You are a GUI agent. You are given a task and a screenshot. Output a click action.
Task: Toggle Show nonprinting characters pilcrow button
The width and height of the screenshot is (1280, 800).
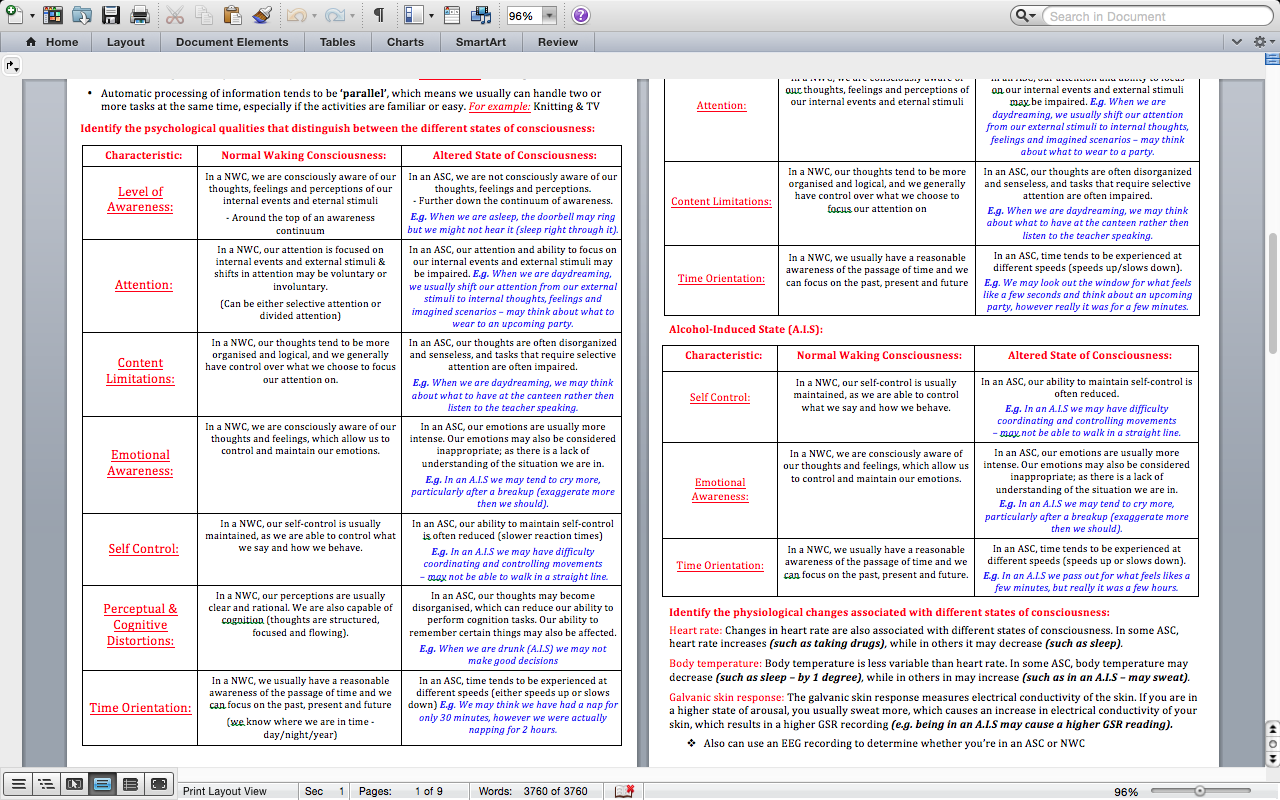[x=379, y=15]
